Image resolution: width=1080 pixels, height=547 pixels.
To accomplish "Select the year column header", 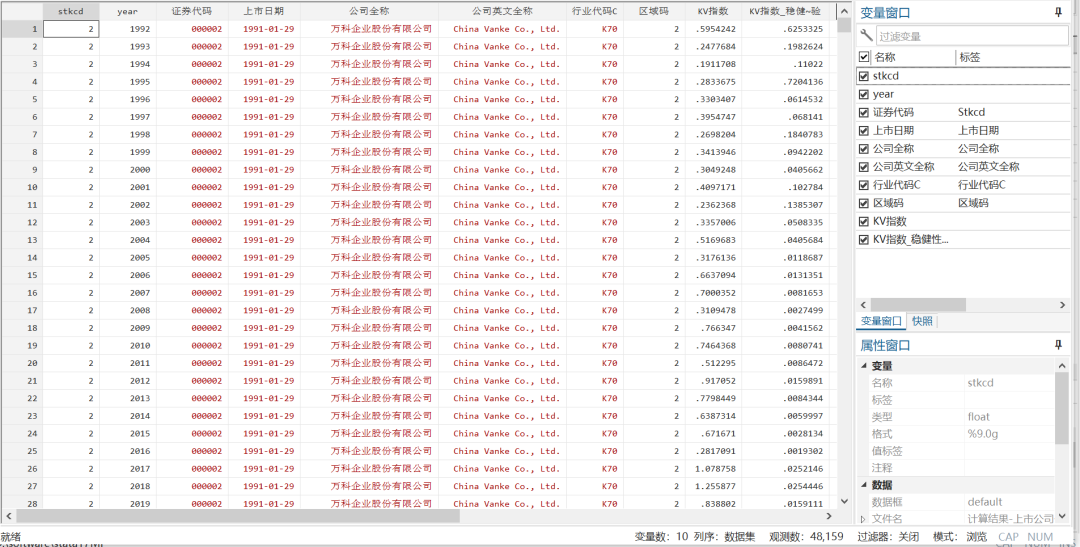I will 127,11.
